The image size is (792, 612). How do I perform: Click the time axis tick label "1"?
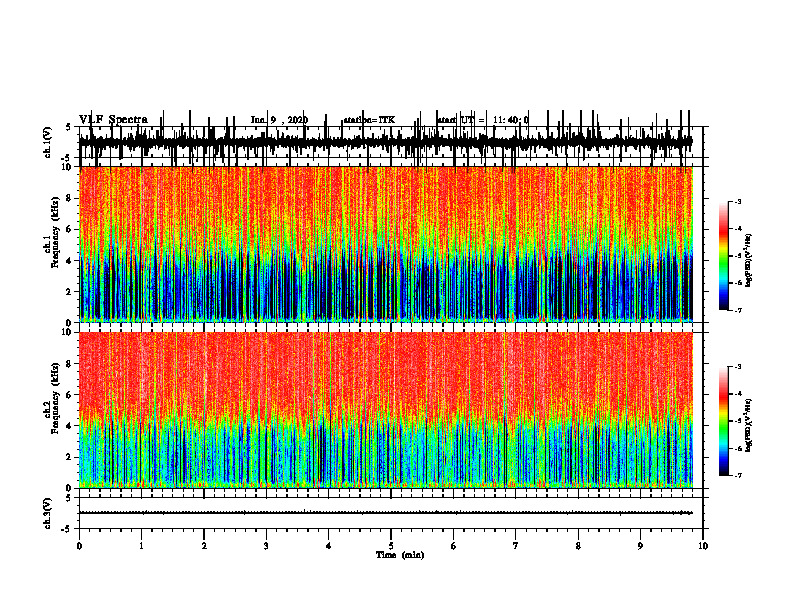[x=141, y=546]
